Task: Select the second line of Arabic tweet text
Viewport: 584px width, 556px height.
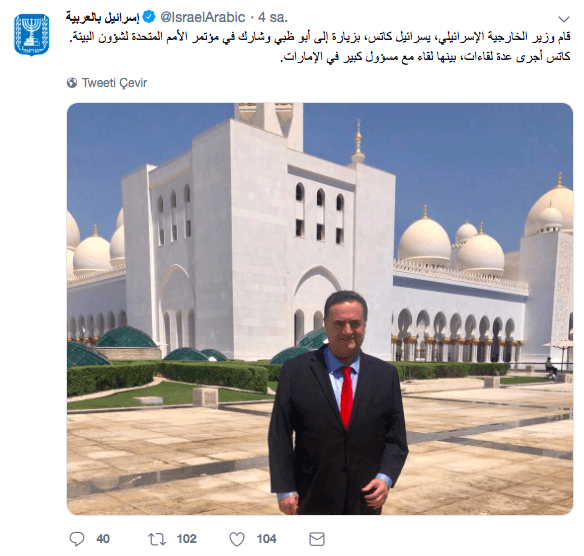Action: [425, 57]
